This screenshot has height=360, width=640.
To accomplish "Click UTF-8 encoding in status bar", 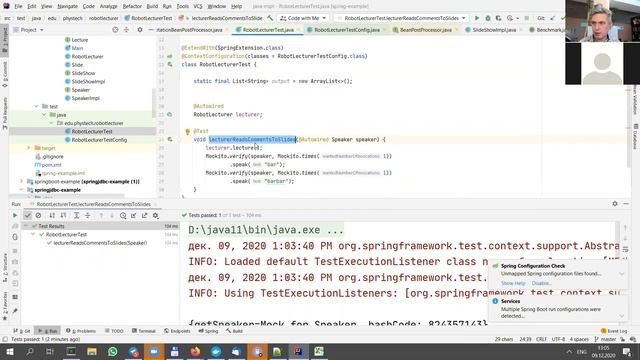I will [x=558, y=339].
